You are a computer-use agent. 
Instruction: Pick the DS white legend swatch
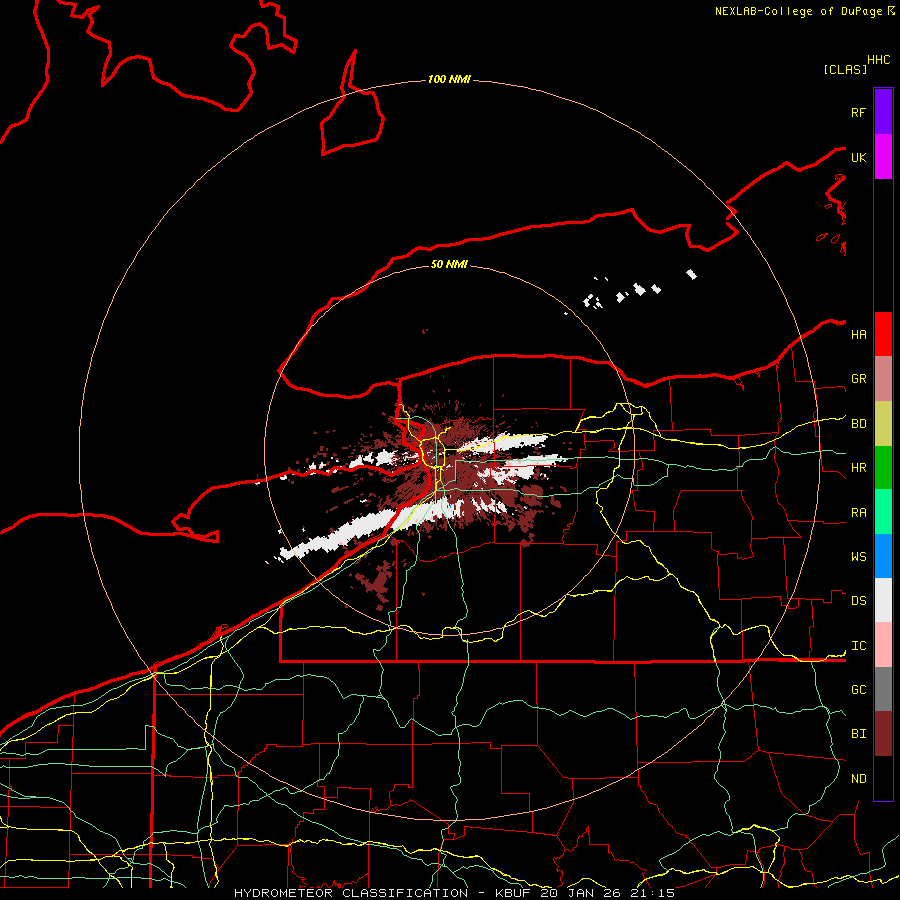click(883, 600)
